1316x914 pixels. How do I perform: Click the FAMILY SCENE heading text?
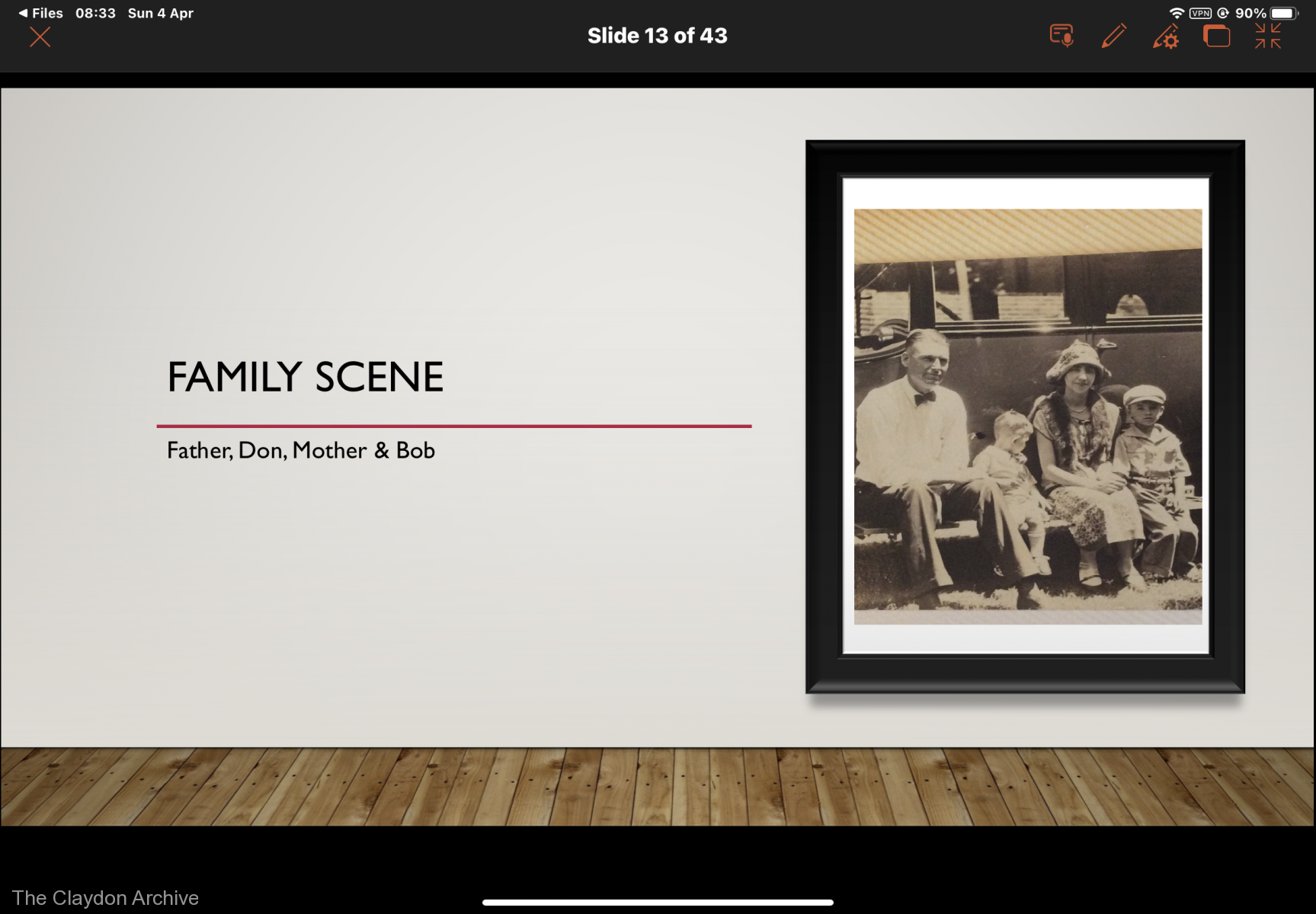pos(305,377)
